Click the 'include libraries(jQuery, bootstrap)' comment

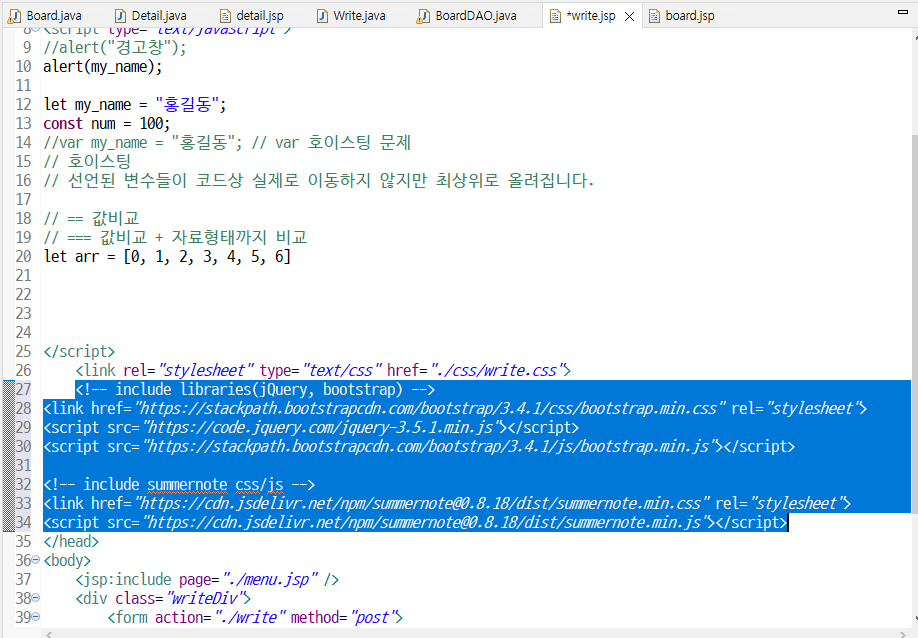[255, 389]
